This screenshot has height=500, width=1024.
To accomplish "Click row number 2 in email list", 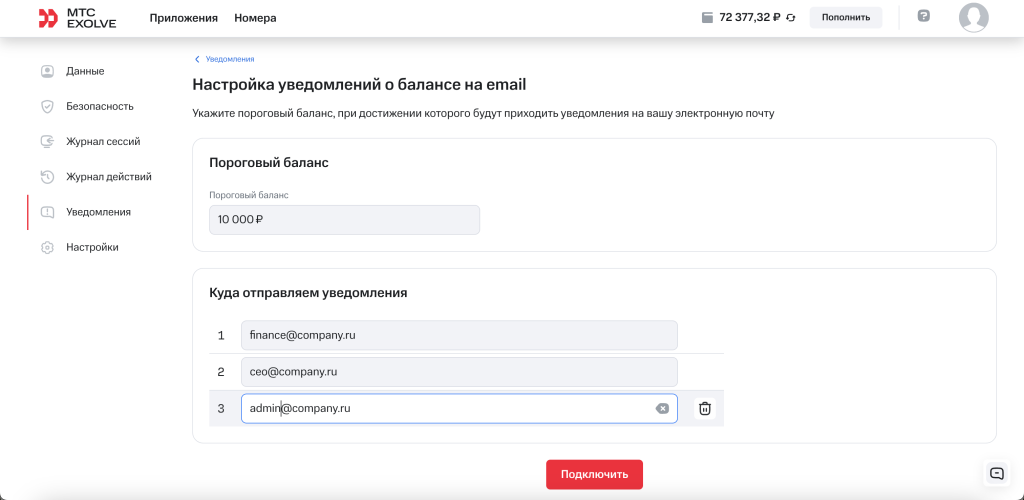I will click(x=221, y=372).
